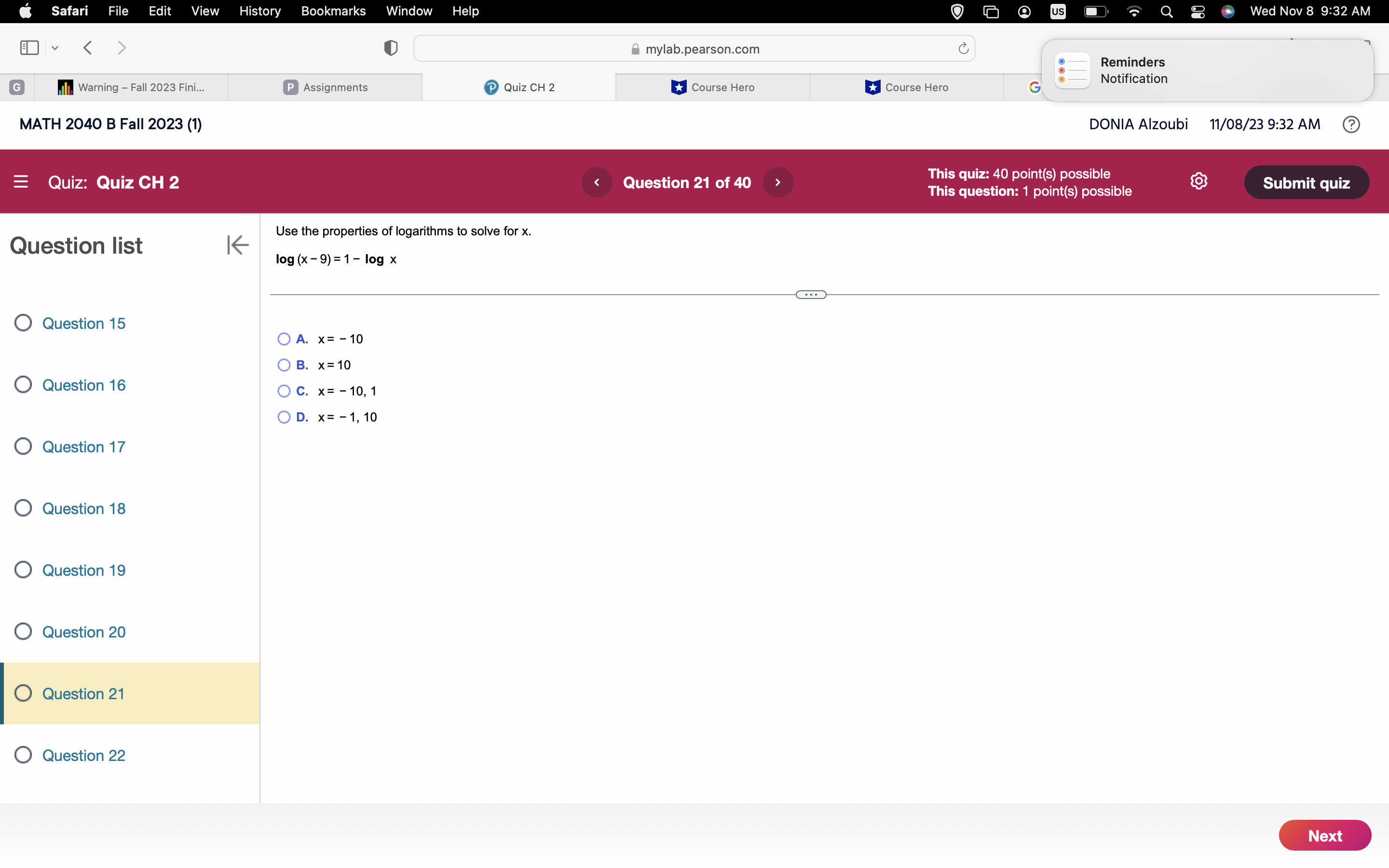This screenshot has height=868, width=1389.
Task: Select answer choice D, x = -1, 10
Action: [284, 417]
